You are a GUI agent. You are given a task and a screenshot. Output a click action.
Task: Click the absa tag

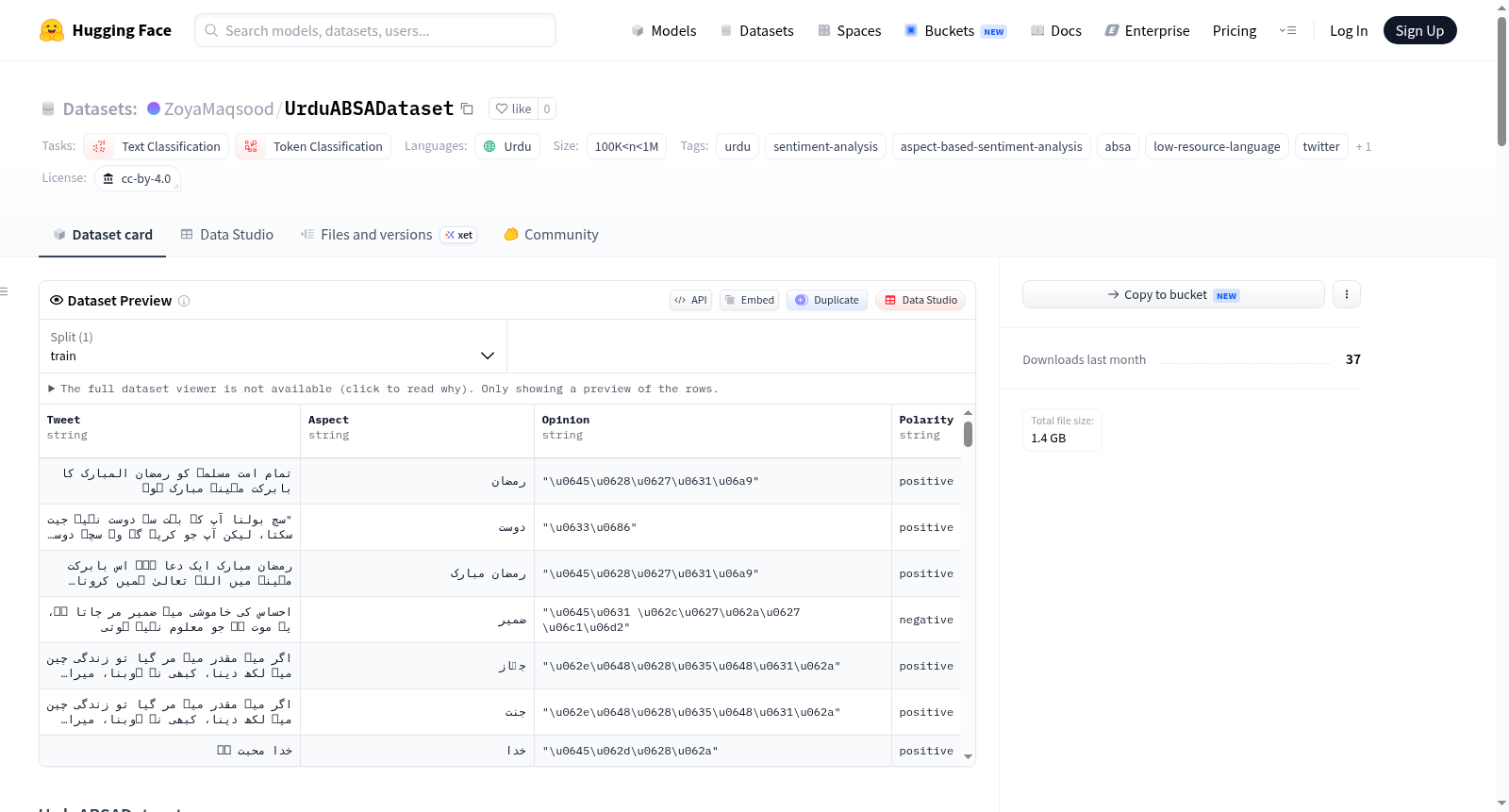click(x=1118, y=146)
